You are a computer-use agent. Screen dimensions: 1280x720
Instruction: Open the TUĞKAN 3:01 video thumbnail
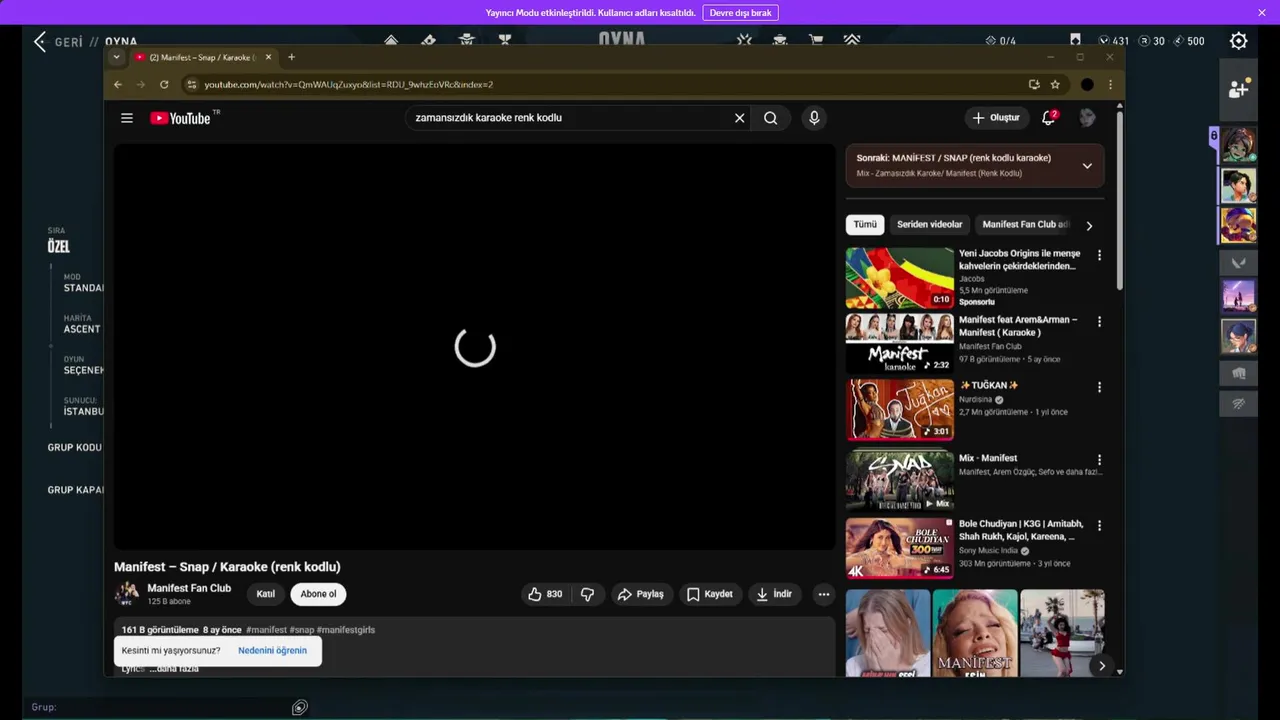tap(900, 409)
